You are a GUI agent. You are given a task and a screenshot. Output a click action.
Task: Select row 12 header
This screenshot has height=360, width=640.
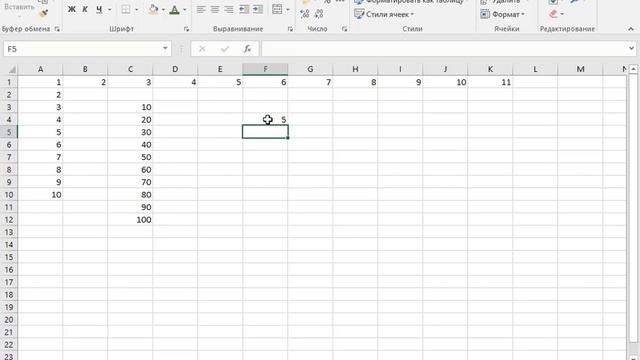click(9, 220)
